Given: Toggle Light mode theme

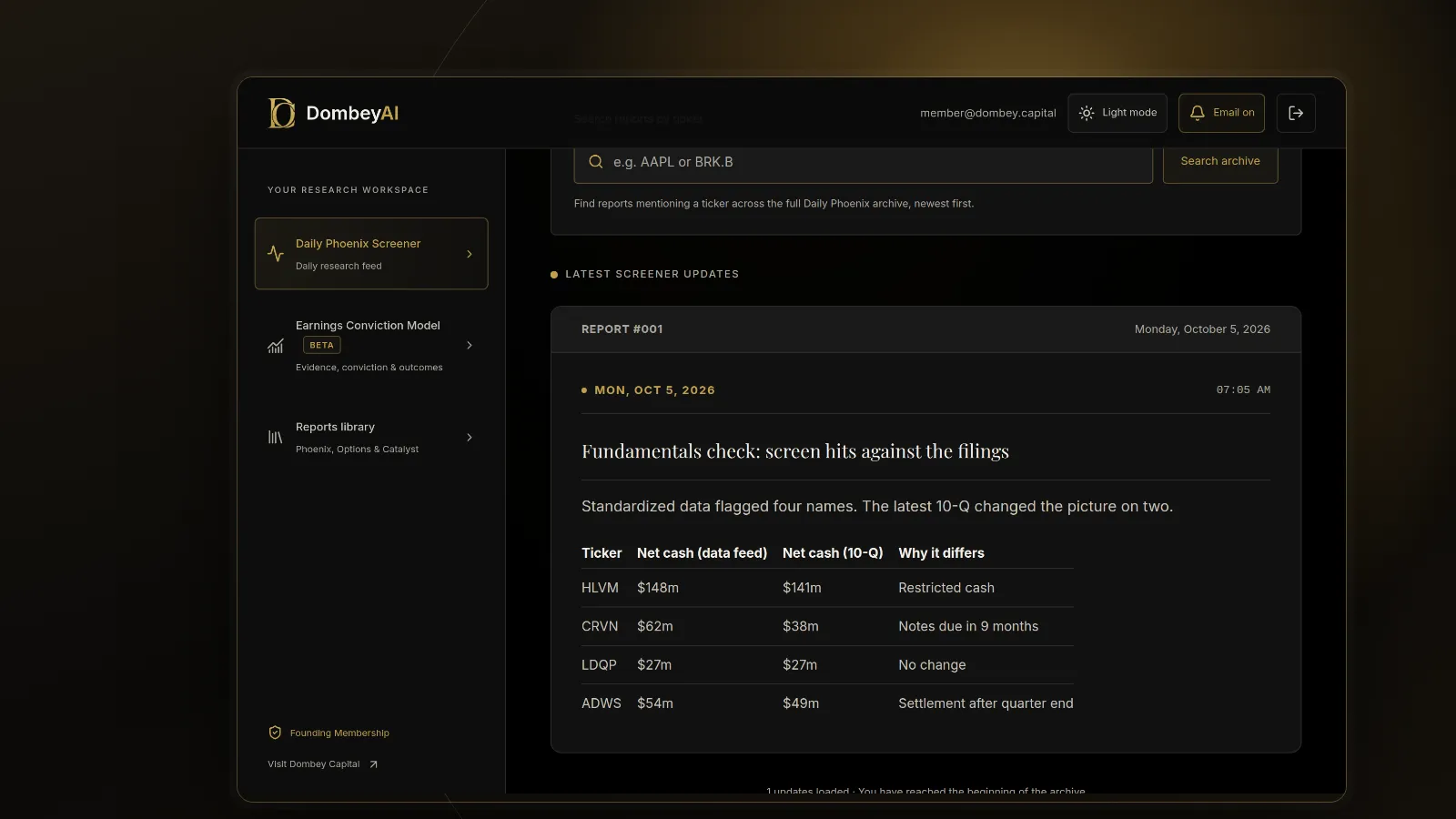Looking at the screenshot, I should (x=1117, y=113).
